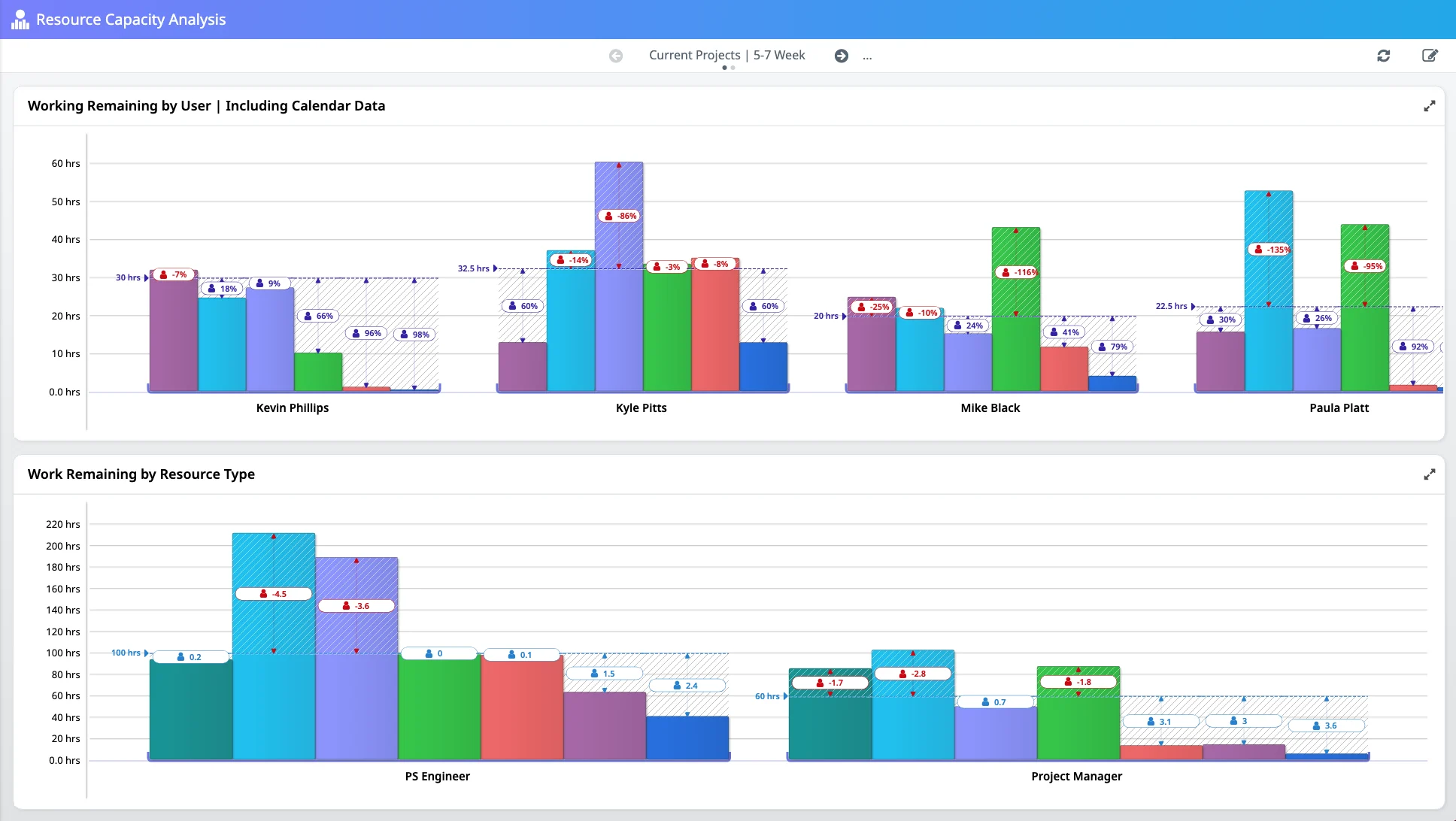Select the first page indicator dot
Image resolution: width=1456 pixels, height=821 pixels.
pyautogui.click(x=724, y=68)
